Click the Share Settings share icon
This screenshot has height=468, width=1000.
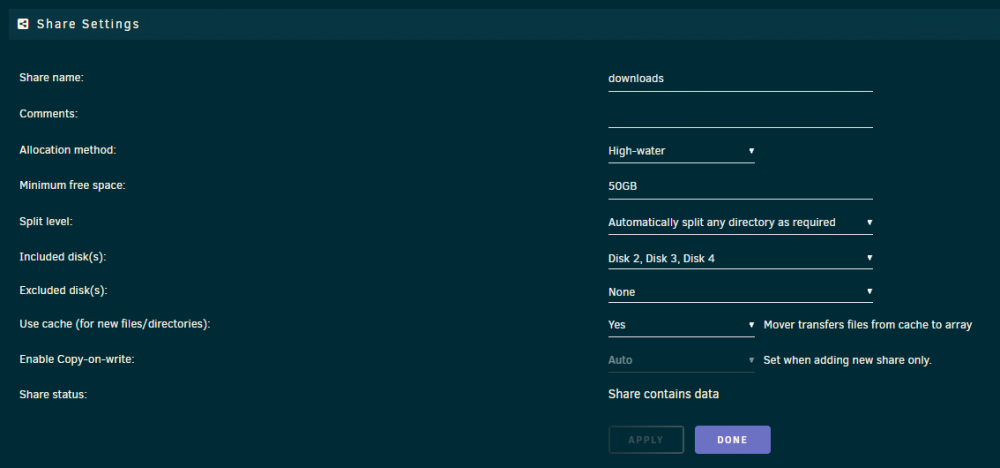click(x=23, y=24)
